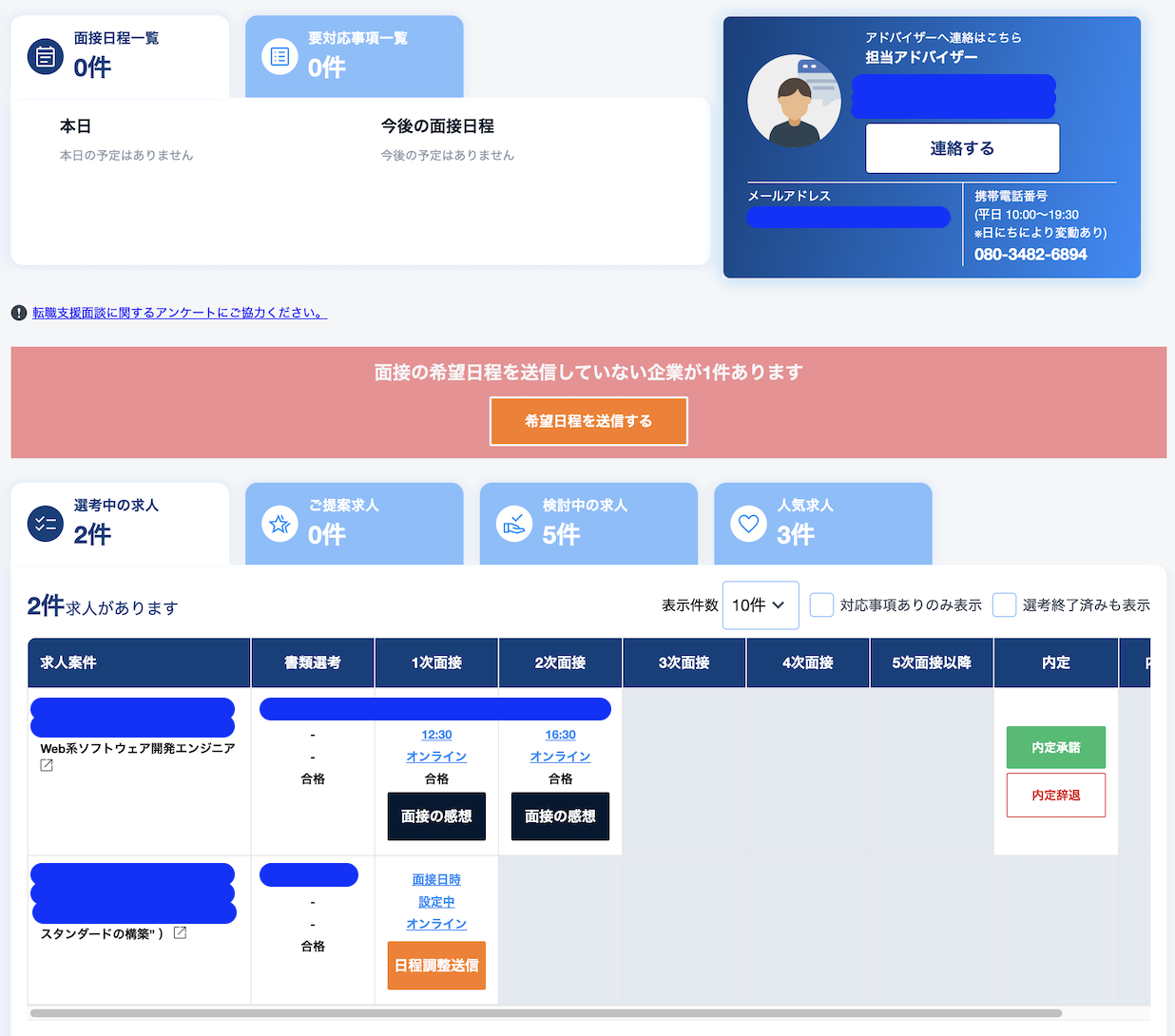
Task: Click the 内定 column header
Action: point(1056,662)
